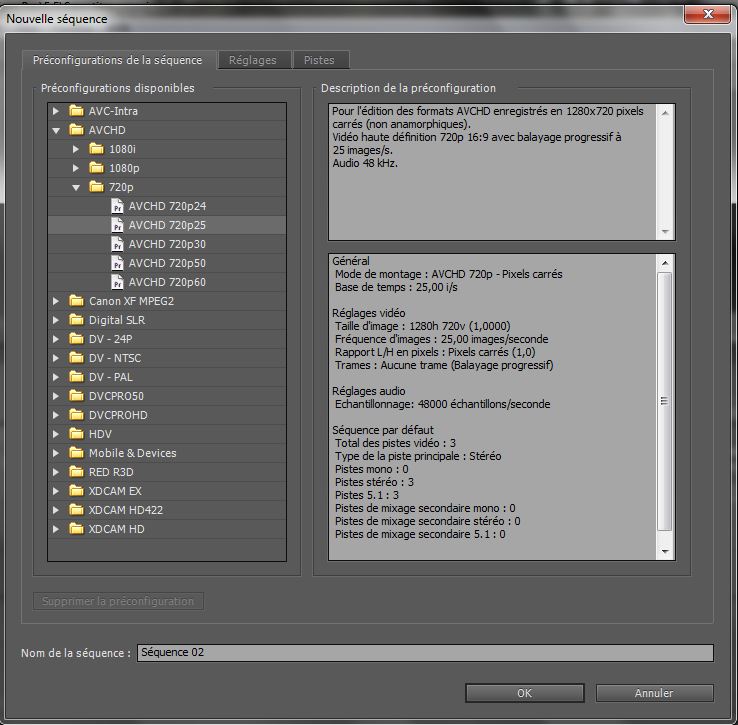The image size is (738, 725).
Task: Click the Mobile & Devices folder icon
Action: pyautogui.click(x=76, y=452)
